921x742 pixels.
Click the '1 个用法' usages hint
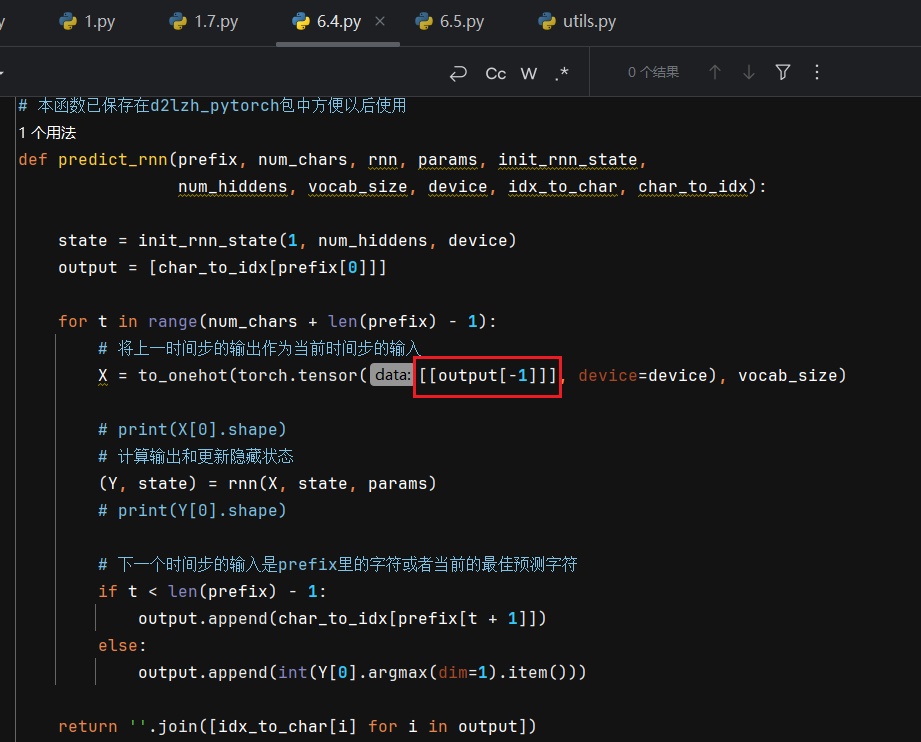(x=47, y=133)
